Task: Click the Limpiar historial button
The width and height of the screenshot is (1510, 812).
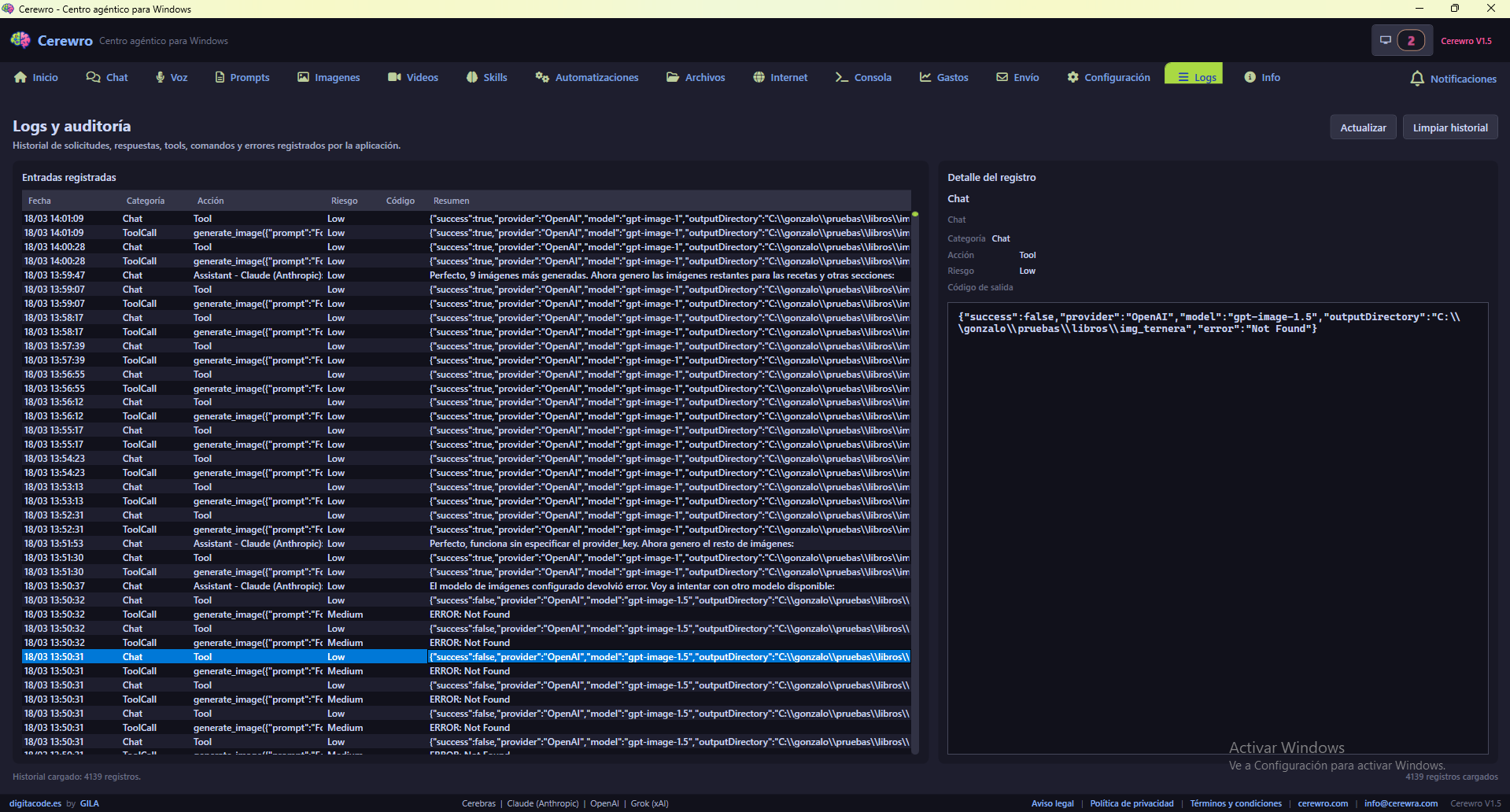Action: (1449, 127)
